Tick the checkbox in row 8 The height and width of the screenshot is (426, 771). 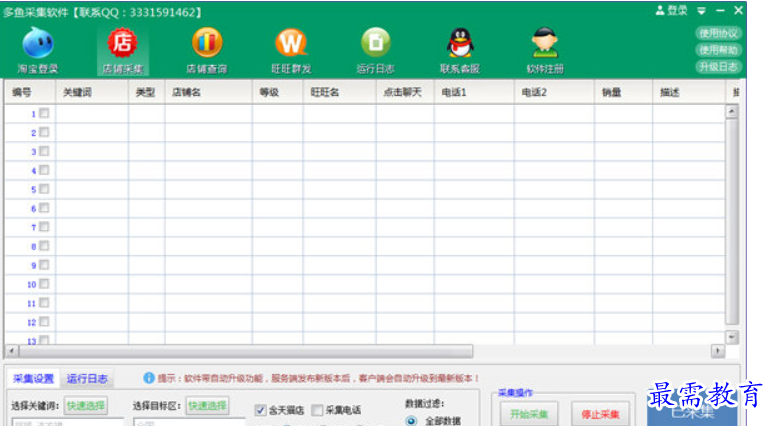click(44, 245)
